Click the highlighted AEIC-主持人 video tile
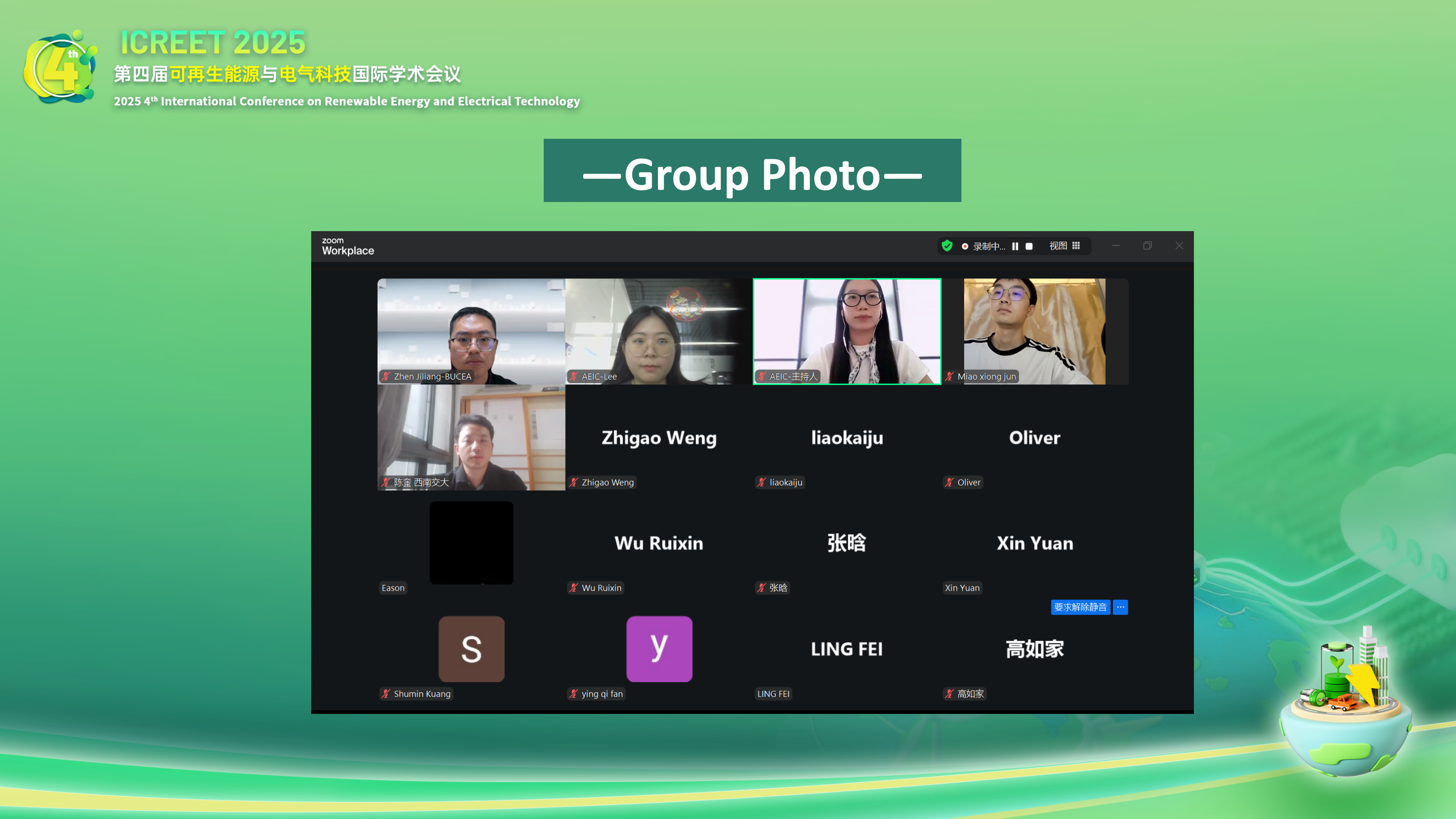 (846, 331)
